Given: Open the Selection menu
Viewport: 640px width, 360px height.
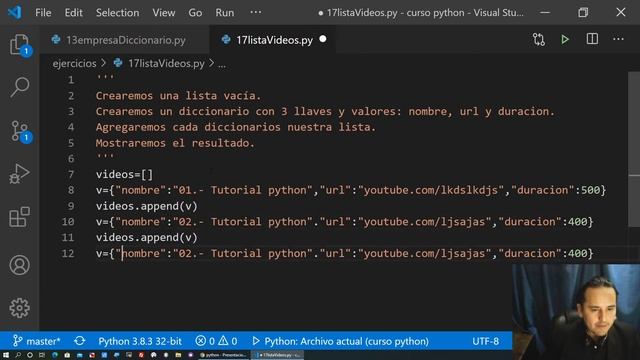Looking at the screenshot, I should 117,13.
